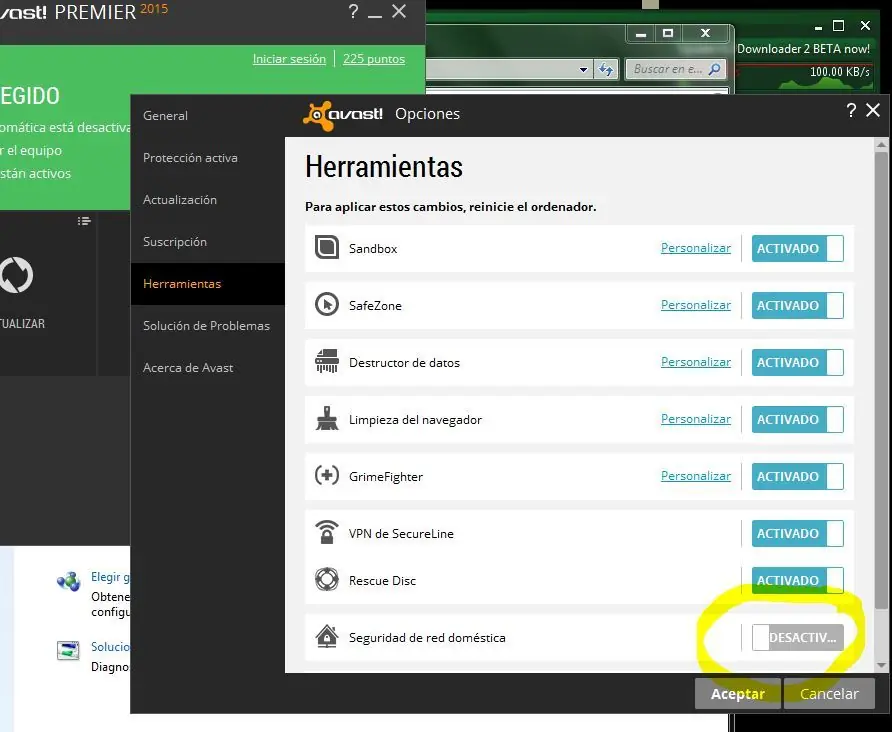Click the Downloader 2 BETA now! text

click(x=803, y=49)
